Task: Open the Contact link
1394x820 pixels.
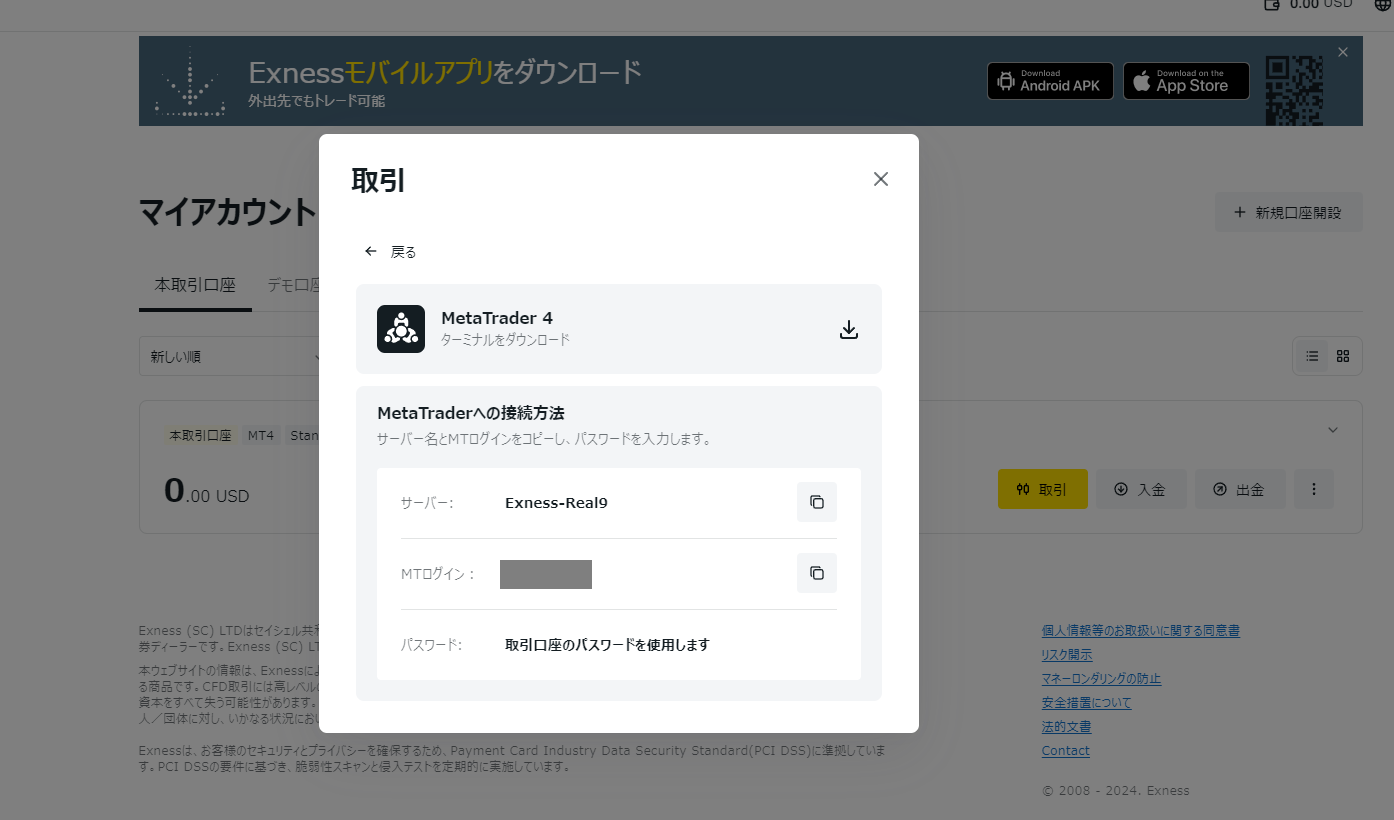Action: [1065, 751]
